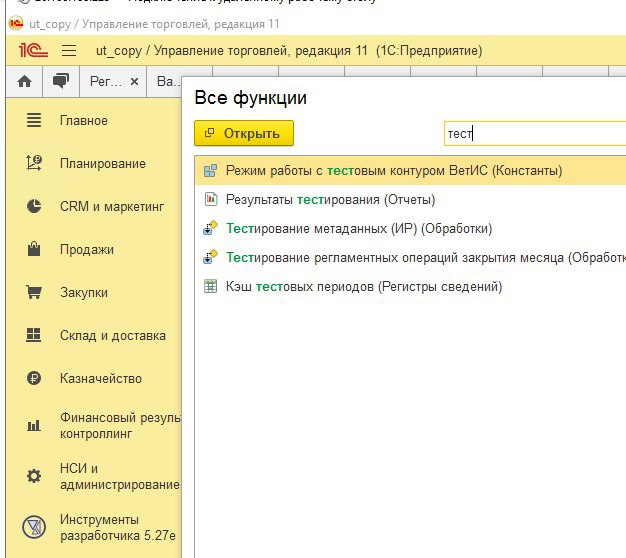Click the Инструменты разработчика round icon
The width and height of the screenshot is (626, 558).
pos(34,527)
